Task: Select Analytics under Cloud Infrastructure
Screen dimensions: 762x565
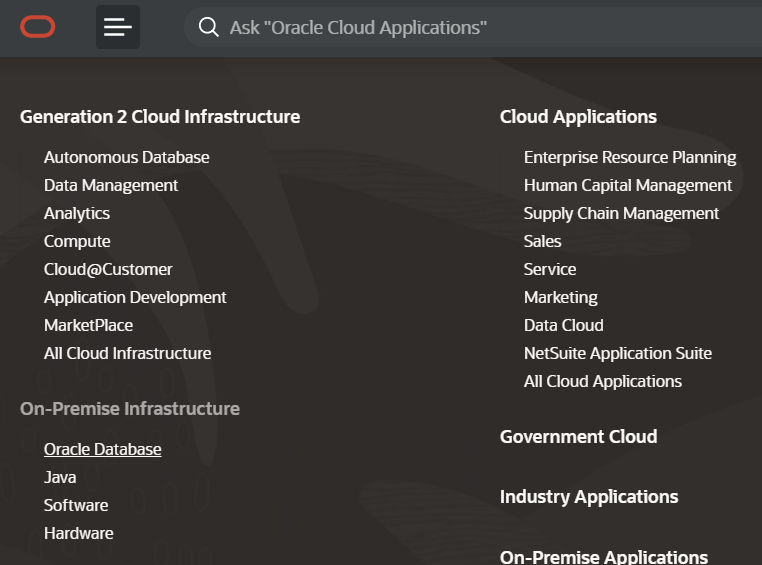Action: tap(77, 214)
